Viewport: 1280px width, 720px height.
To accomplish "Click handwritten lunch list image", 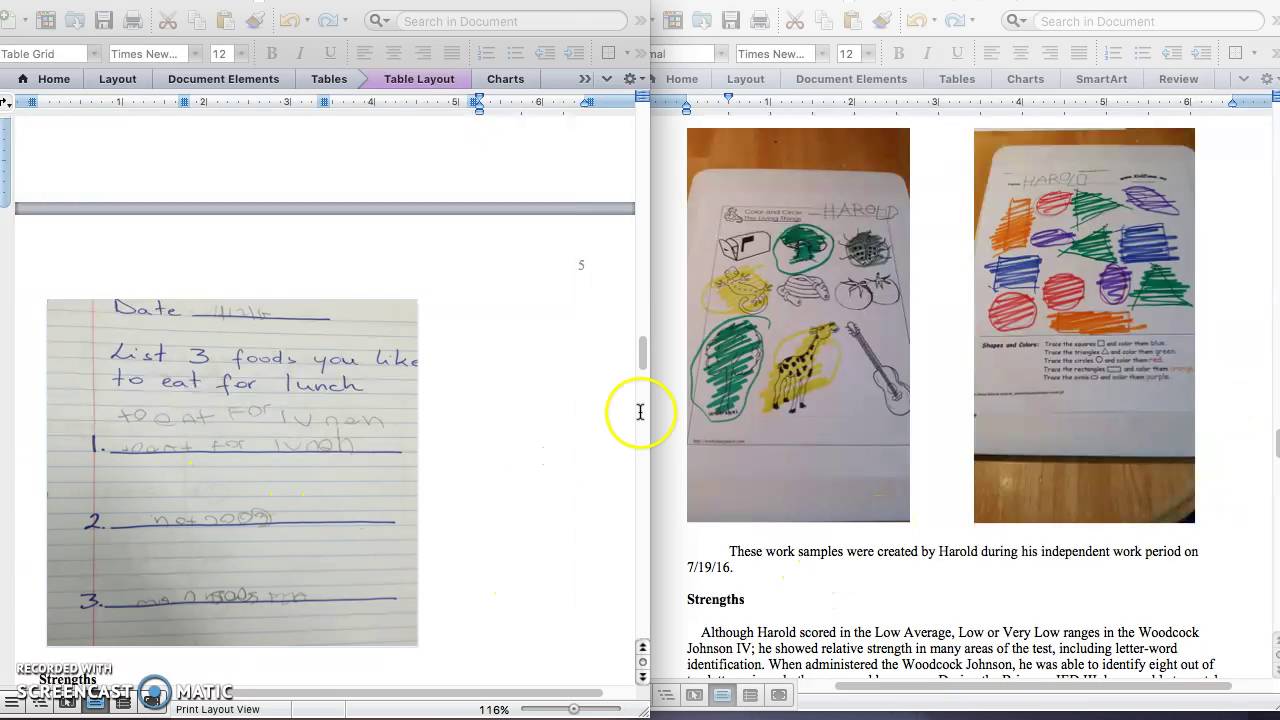I will pos(232,473).
